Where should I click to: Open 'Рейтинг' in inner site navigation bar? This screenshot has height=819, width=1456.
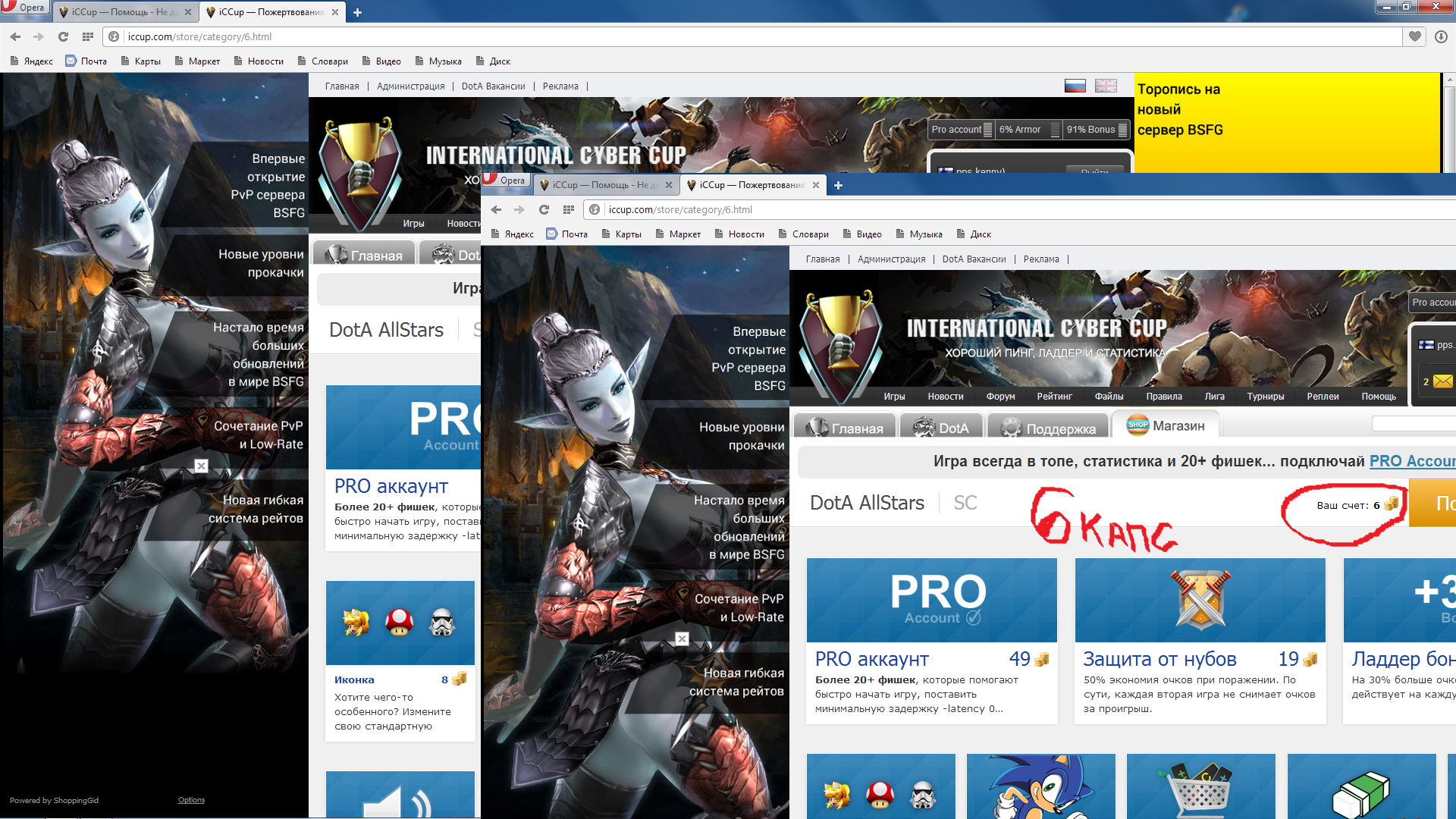1054,397
